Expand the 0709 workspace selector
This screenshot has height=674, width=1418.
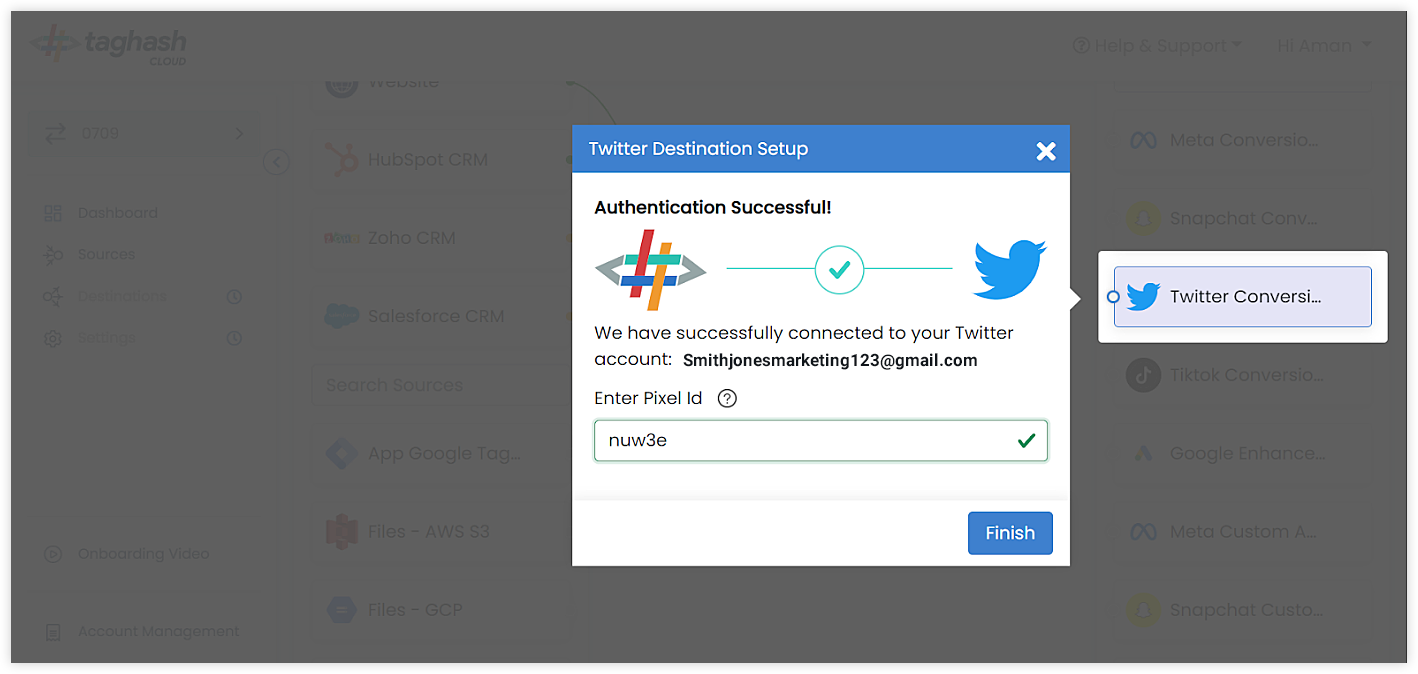[x=144, y=133]
